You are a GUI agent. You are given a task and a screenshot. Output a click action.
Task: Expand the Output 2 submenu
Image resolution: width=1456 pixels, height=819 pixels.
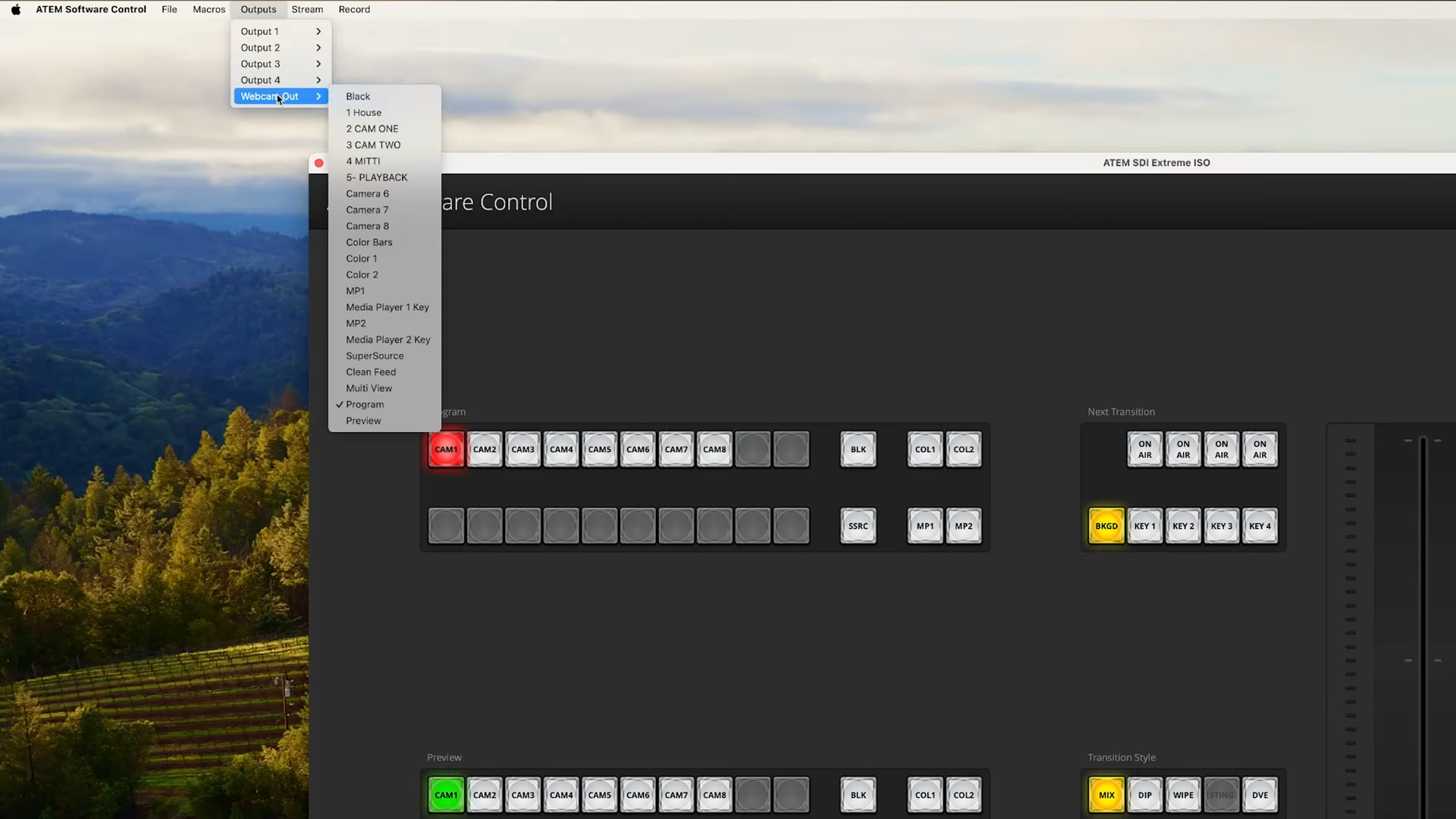pos(281,48)
